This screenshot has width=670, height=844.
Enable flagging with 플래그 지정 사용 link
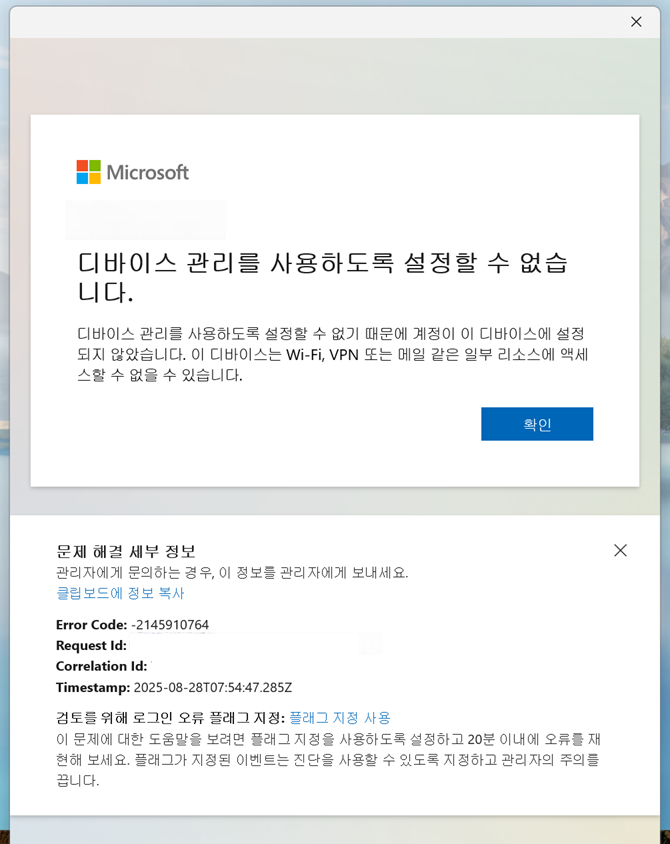click(x=340, y=718)
